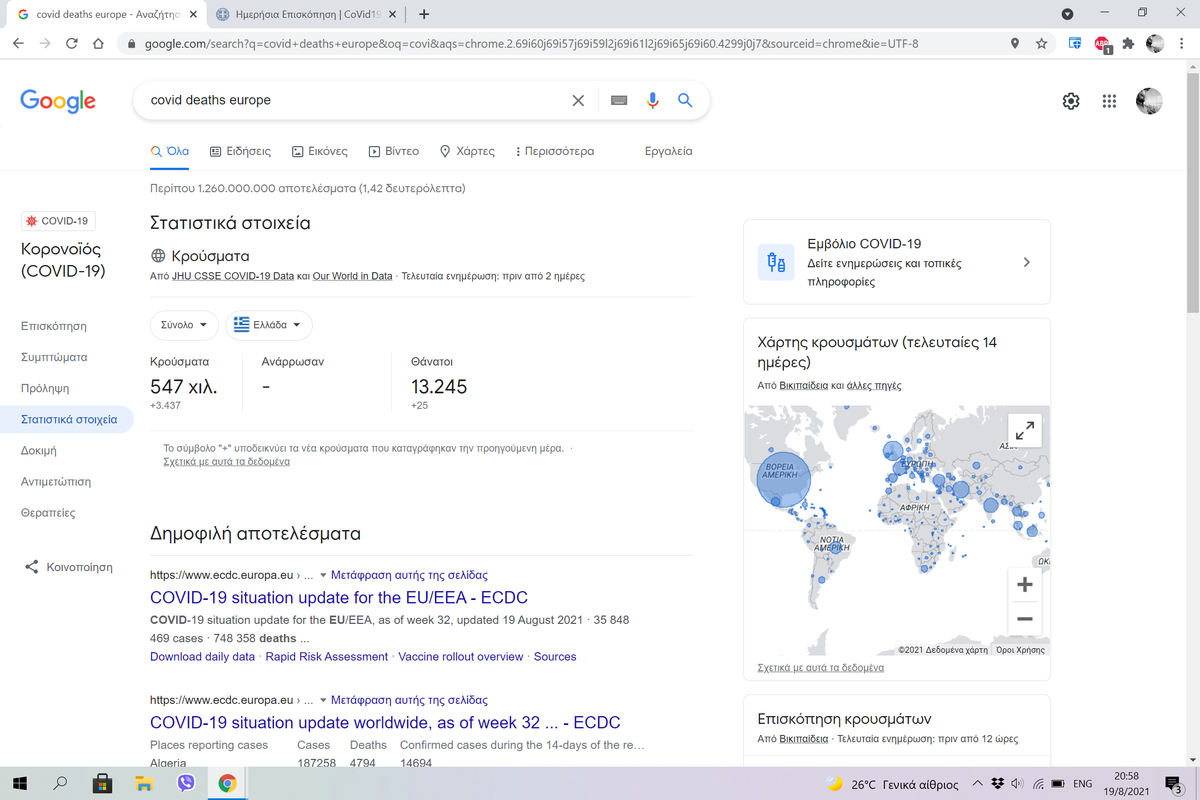The height and width of the screenshot is (800, 1200).
Task: Open the JHU CSSE COVID-19 Data link
Action: coord(233,276)
